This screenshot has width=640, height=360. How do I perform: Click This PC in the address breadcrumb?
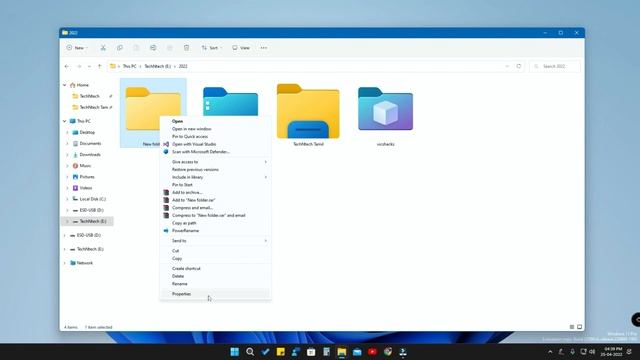click(x=129, y=66)
